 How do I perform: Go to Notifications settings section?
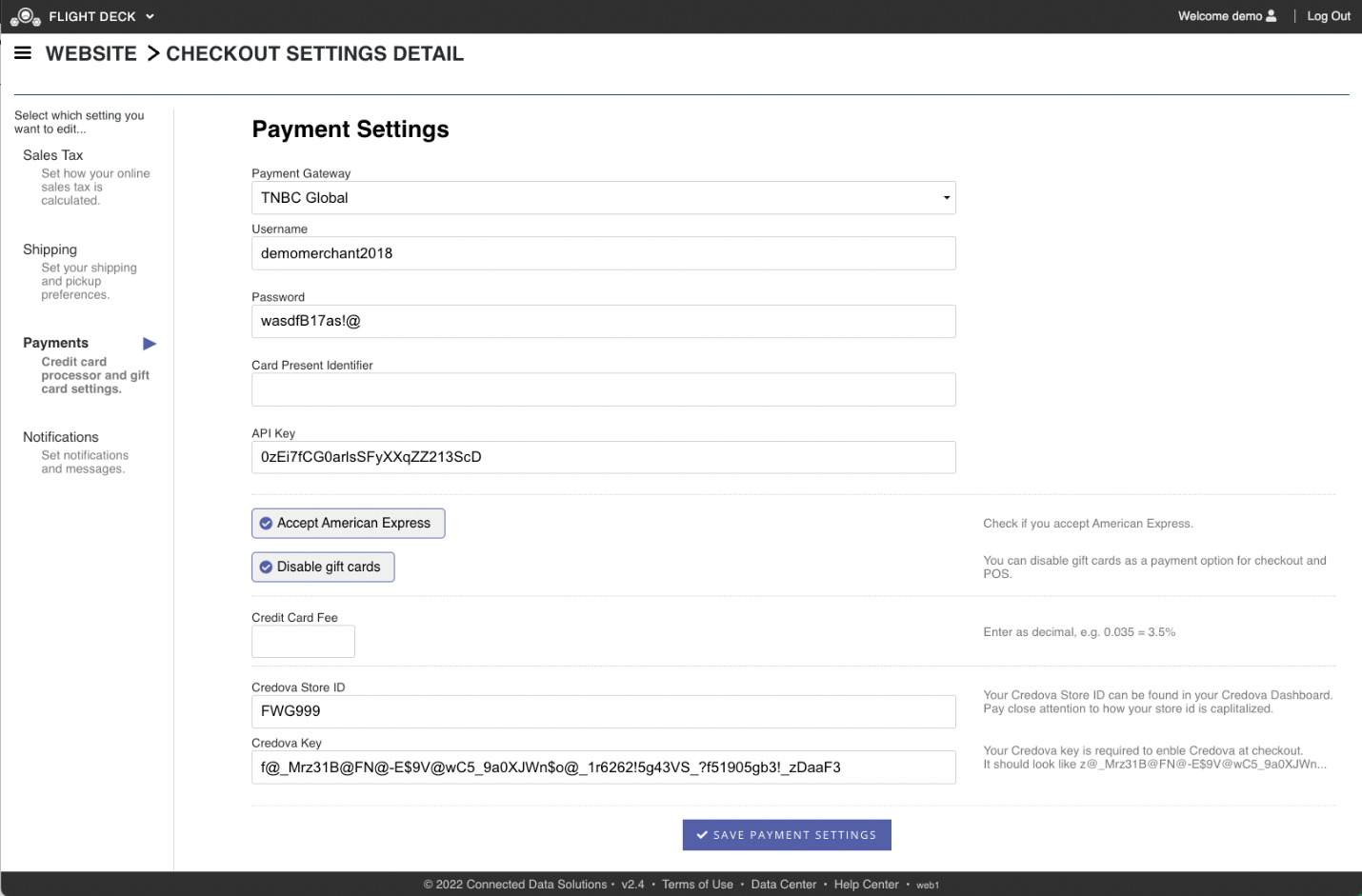61,437
